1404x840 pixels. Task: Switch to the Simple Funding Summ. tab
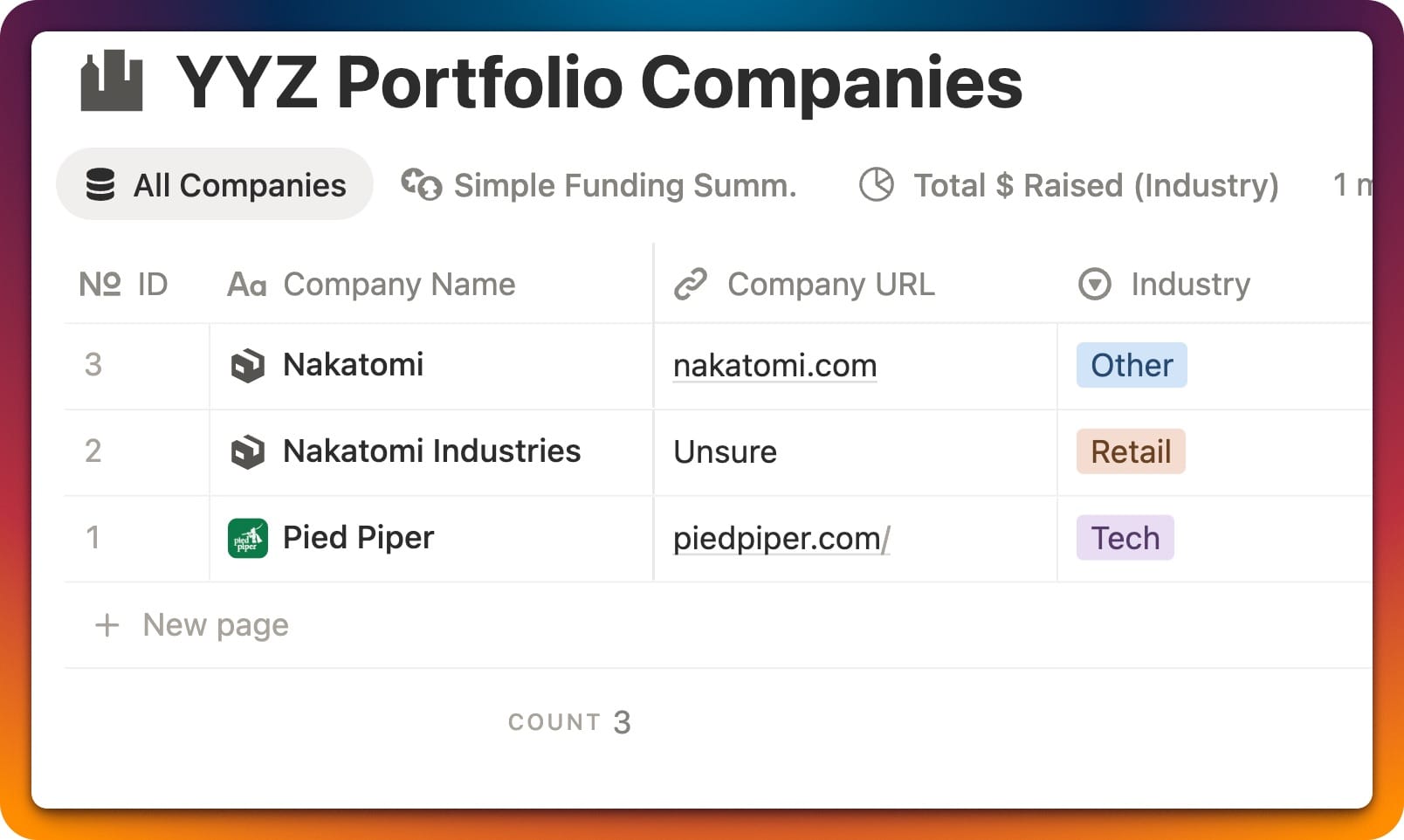[x=623, y=185]
